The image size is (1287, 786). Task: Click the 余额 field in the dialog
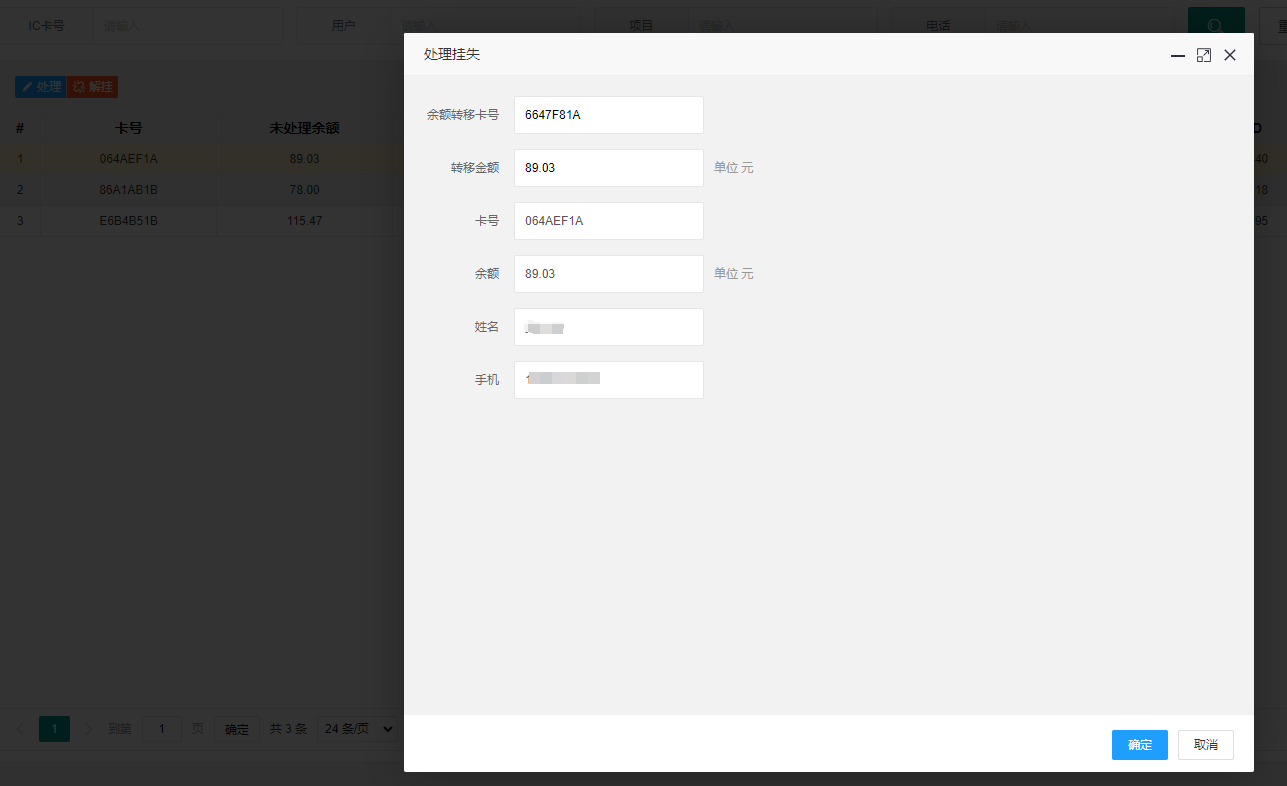(609, 274)
